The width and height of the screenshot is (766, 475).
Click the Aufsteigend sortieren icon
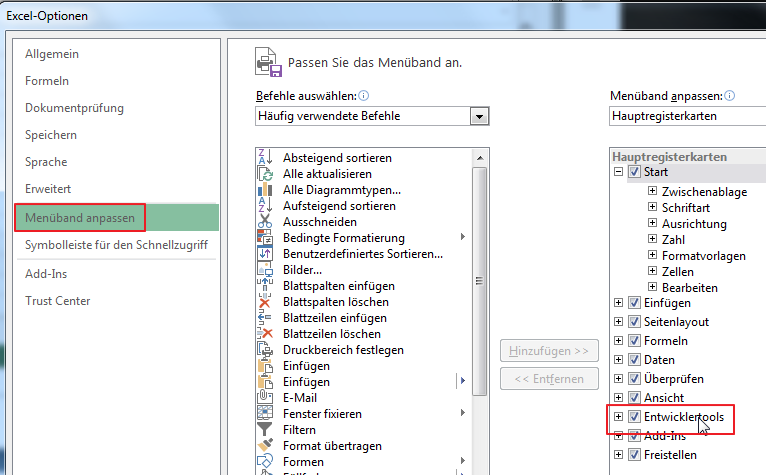click(265, 206)
